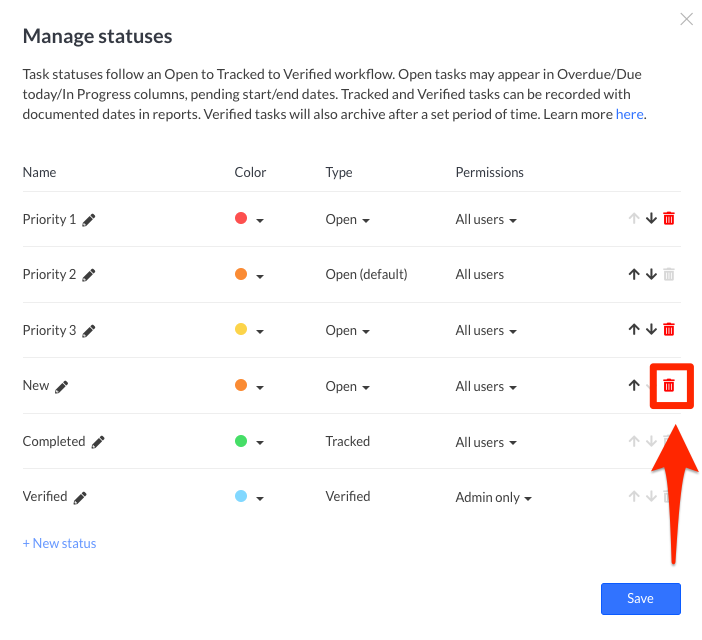Delete the New status with trash icon
The height and width of the screenshot is (640, 702).
tap(669, 386)
